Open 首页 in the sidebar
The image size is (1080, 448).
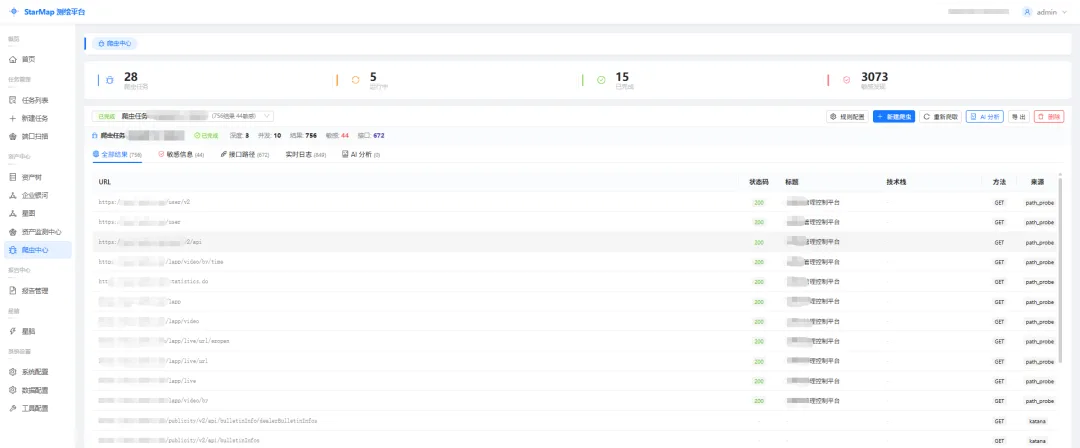coord(38,59)
